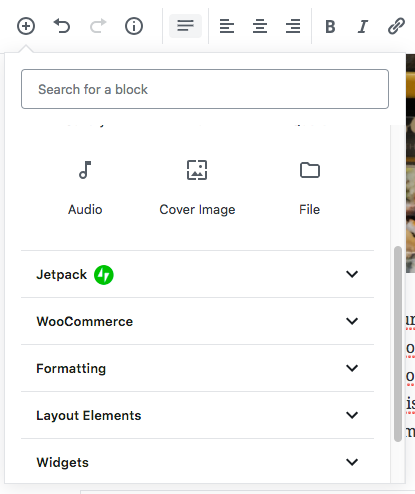Insert a Cover Image block
415x494 pixels.
click(197, 188)
